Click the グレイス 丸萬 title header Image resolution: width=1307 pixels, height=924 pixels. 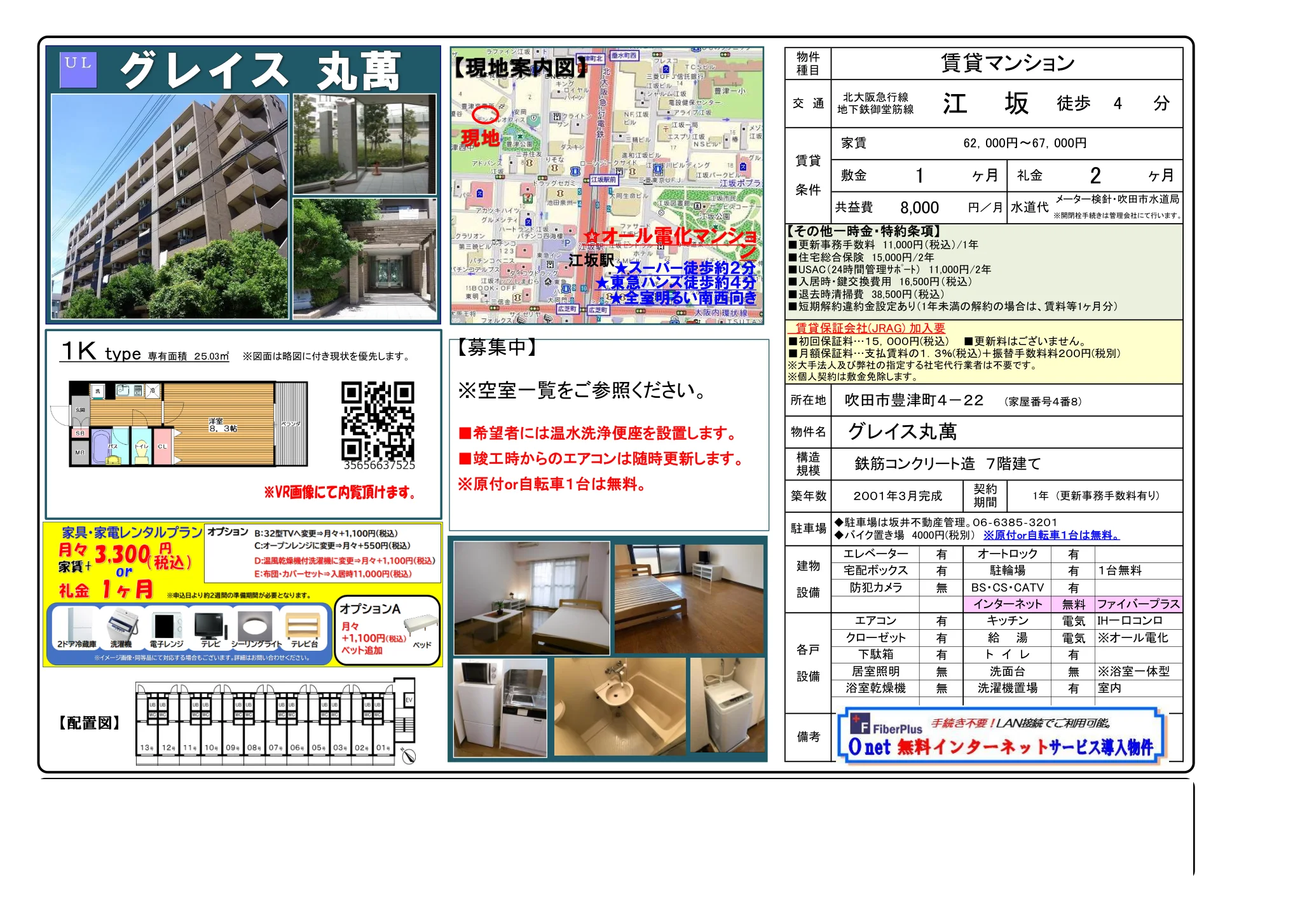[x=261, y=70]
